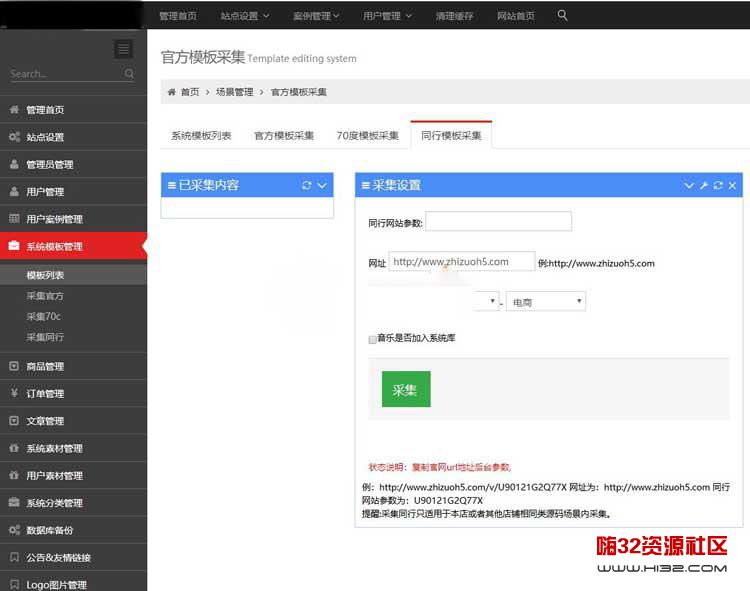Click the 网址 URL input field
The height and width of the screenshot is (591, 750).
461,262
